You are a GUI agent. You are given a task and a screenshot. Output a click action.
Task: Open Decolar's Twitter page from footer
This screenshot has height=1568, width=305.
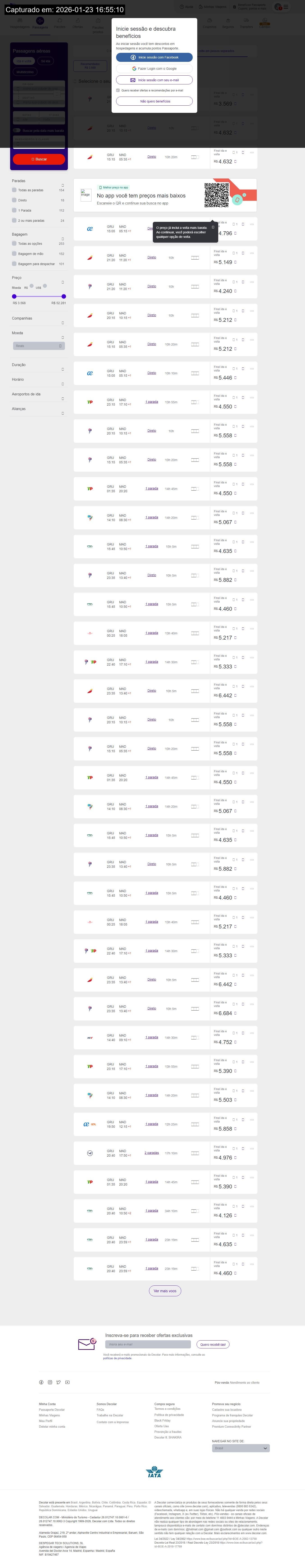point(58,1382)
